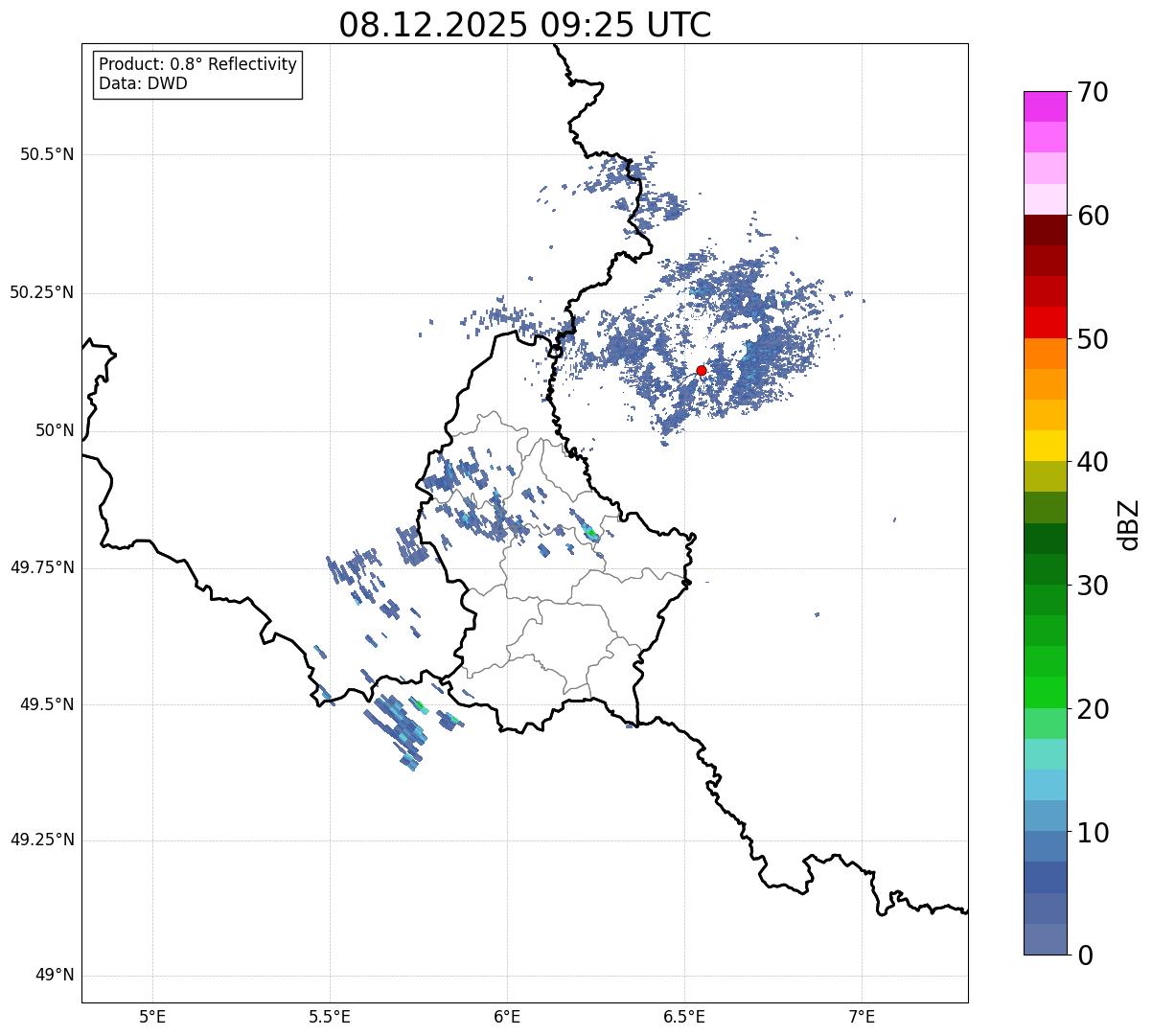Click the 49.5°N latitude label
This screenshot has height=1036, width=1152.
click(x=47, y=704)
